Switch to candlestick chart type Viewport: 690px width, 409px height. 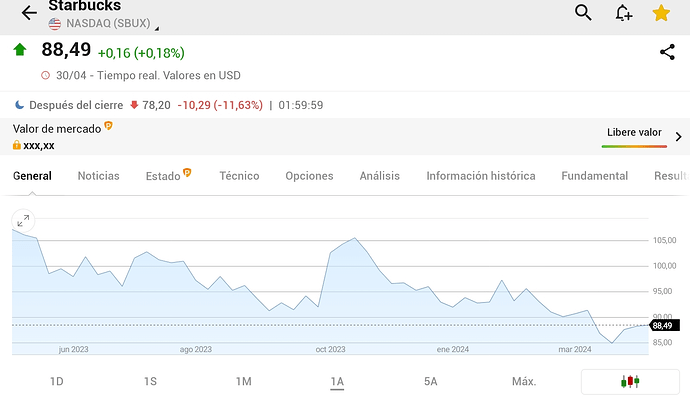(x=630, y=382)
